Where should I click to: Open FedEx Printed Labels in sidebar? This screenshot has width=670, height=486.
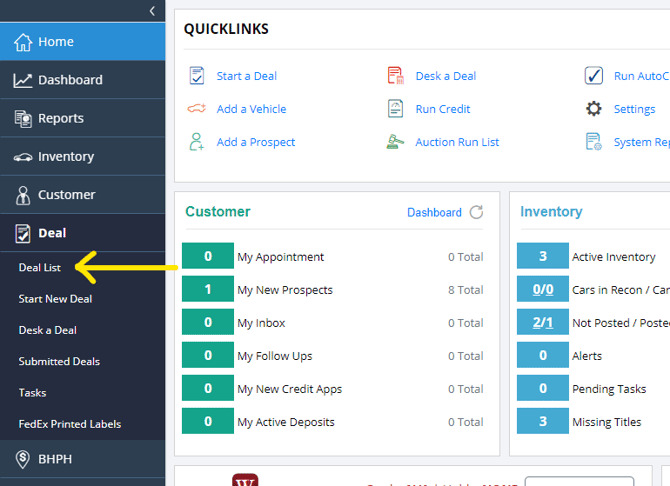70,424
